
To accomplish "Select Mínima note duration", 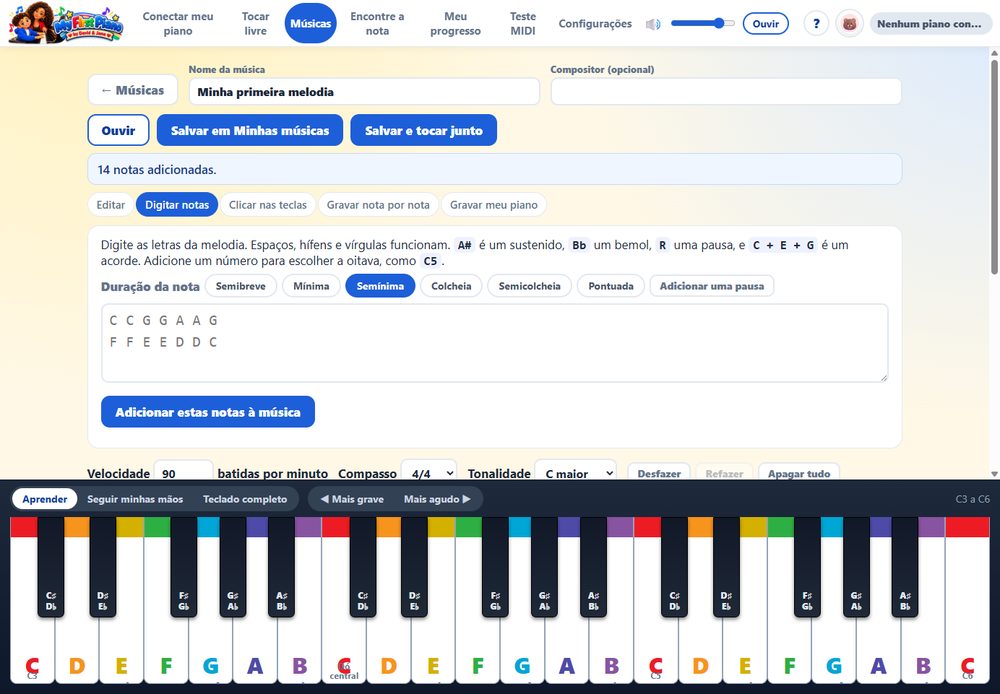I will [311, 286].
